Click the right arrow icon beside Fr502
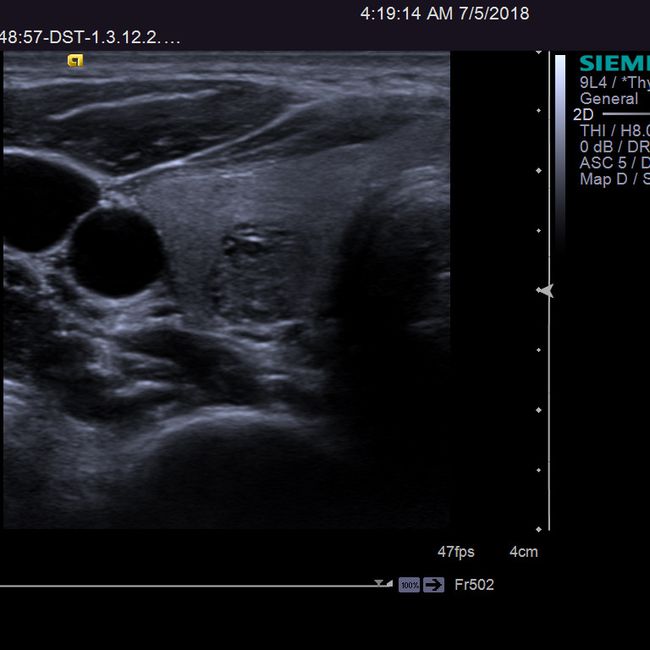The width and height of the screenshot is (650, 650). point(433,585)
